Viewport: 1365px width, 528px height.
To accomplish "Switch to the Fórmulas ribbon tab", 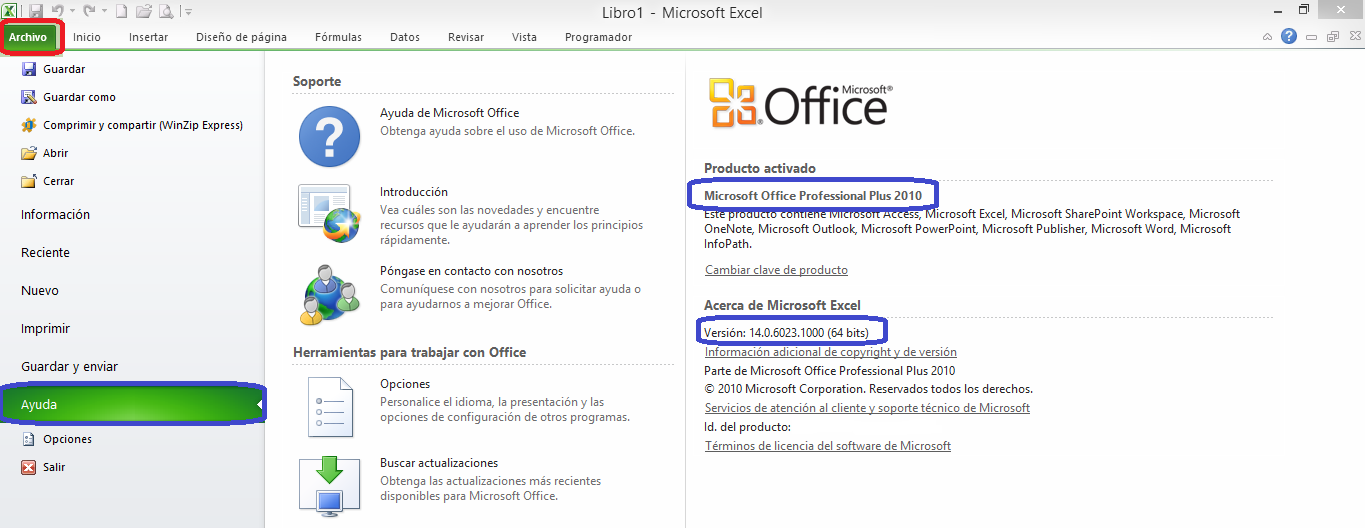I will point(338,37).
